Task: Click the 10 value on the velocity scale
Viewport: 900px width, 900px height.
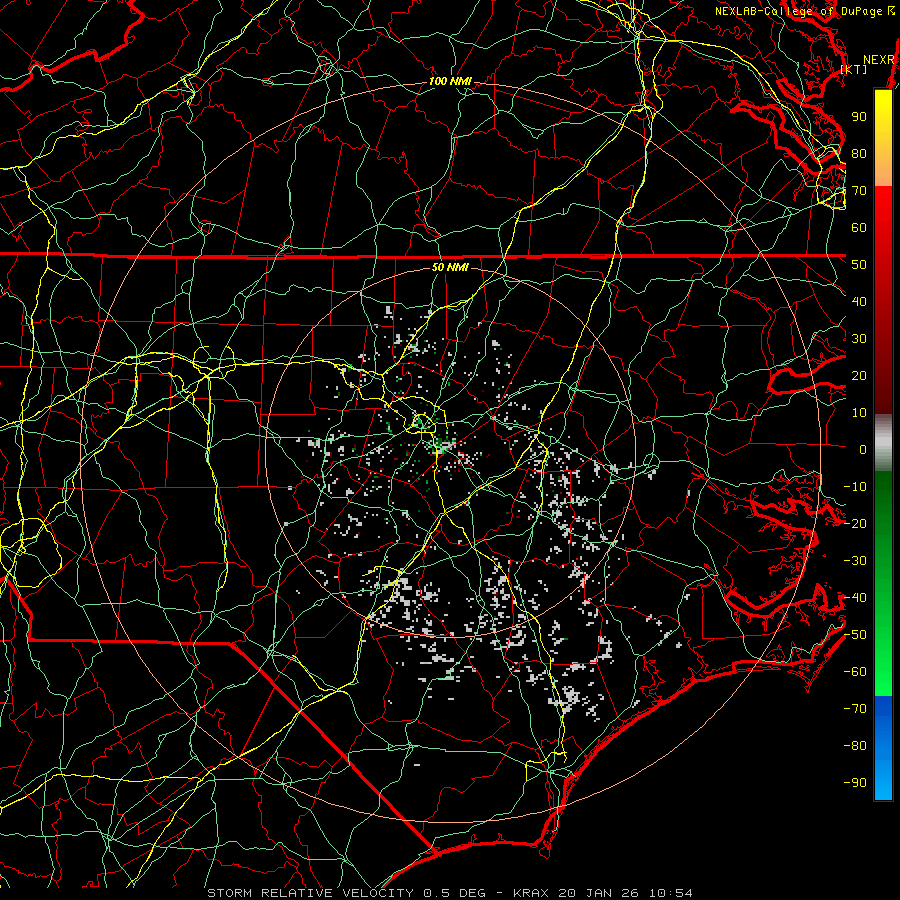Action: pyautogui.click(x=859, y=413)
